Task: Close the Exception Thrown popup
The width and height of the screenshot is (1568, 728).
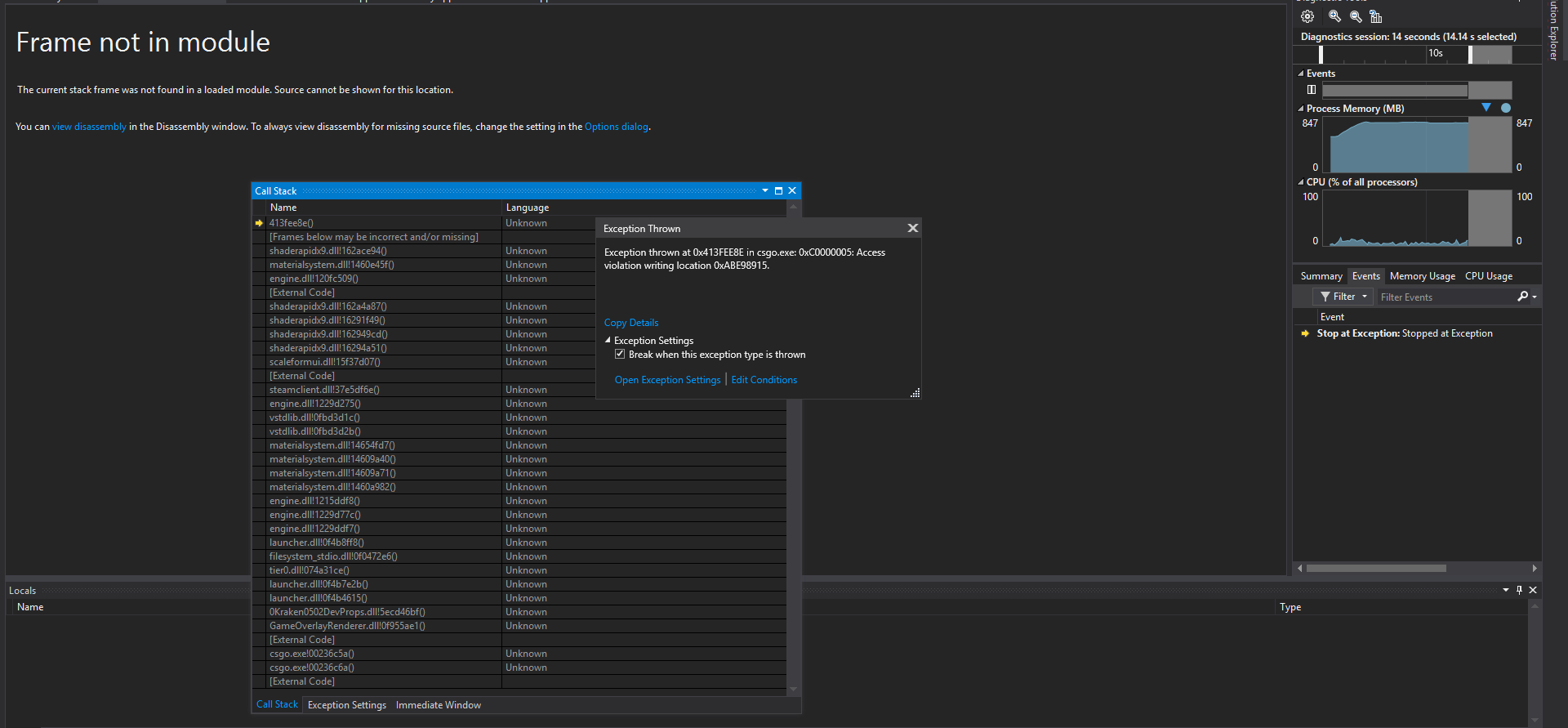Action: [x=913, y=228]
